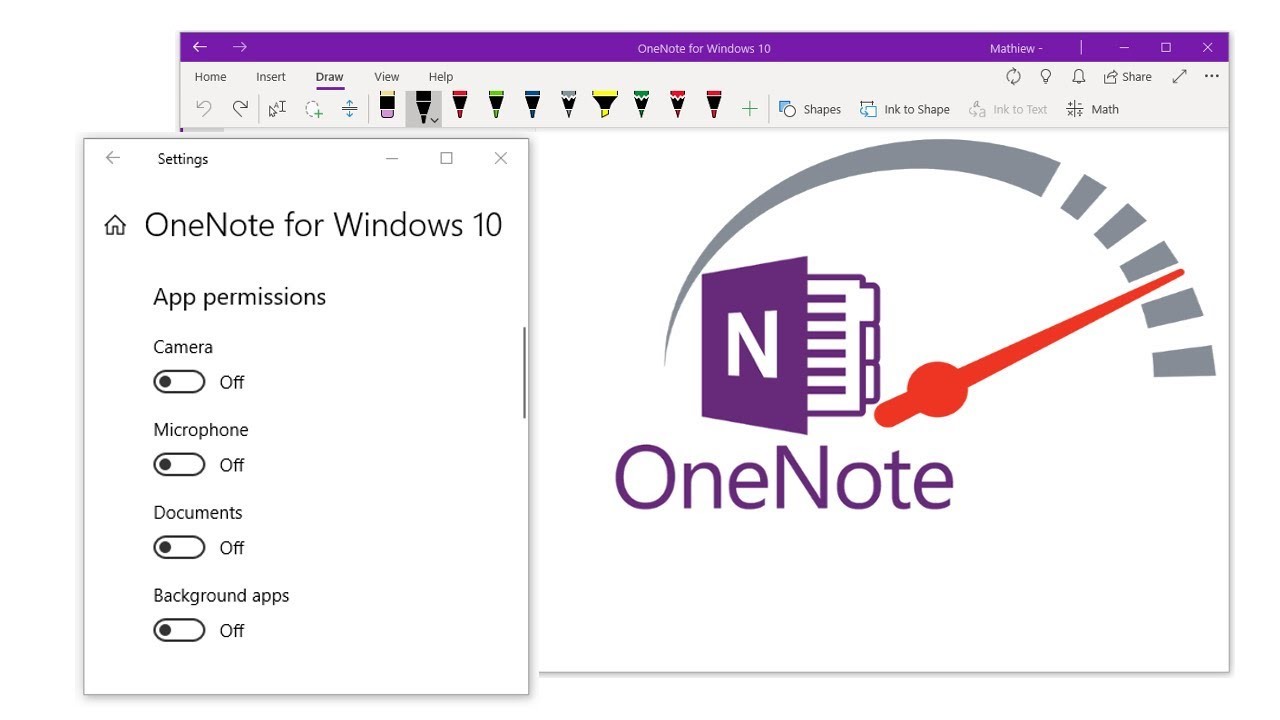Select the Eraser tool

coord(387,106)
